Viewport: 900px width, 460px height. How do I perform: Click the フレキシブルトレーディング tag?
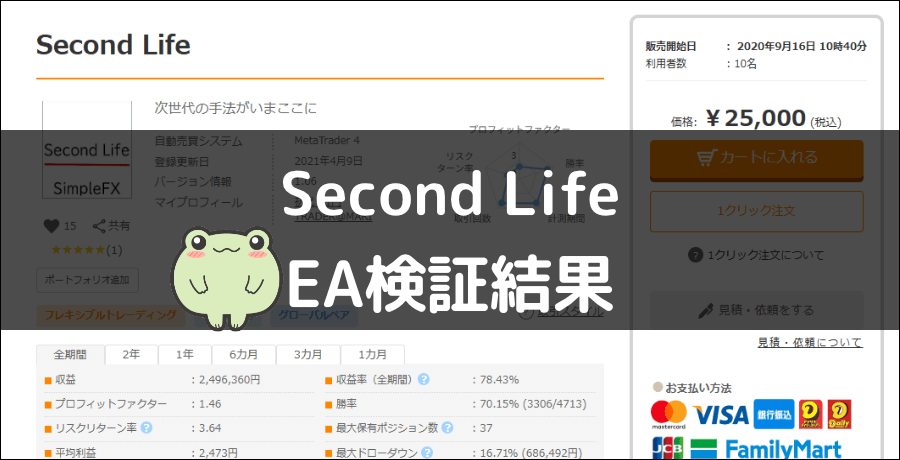coord(111,315)
